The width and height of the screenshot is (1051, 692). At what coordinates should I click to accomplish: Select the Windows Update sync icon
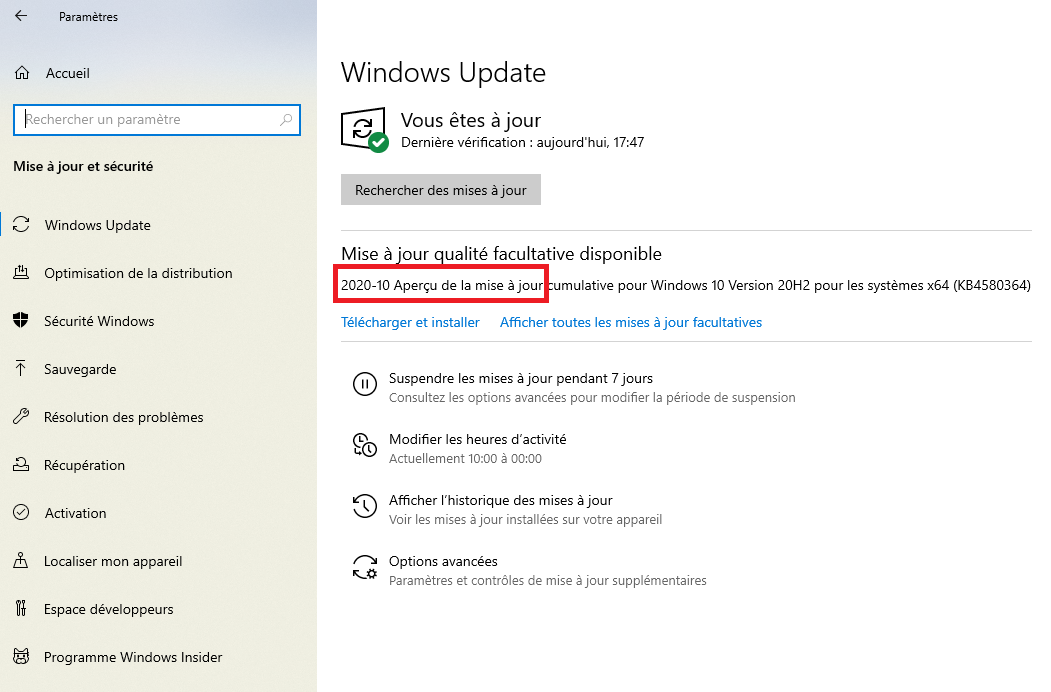coord(21,225)
